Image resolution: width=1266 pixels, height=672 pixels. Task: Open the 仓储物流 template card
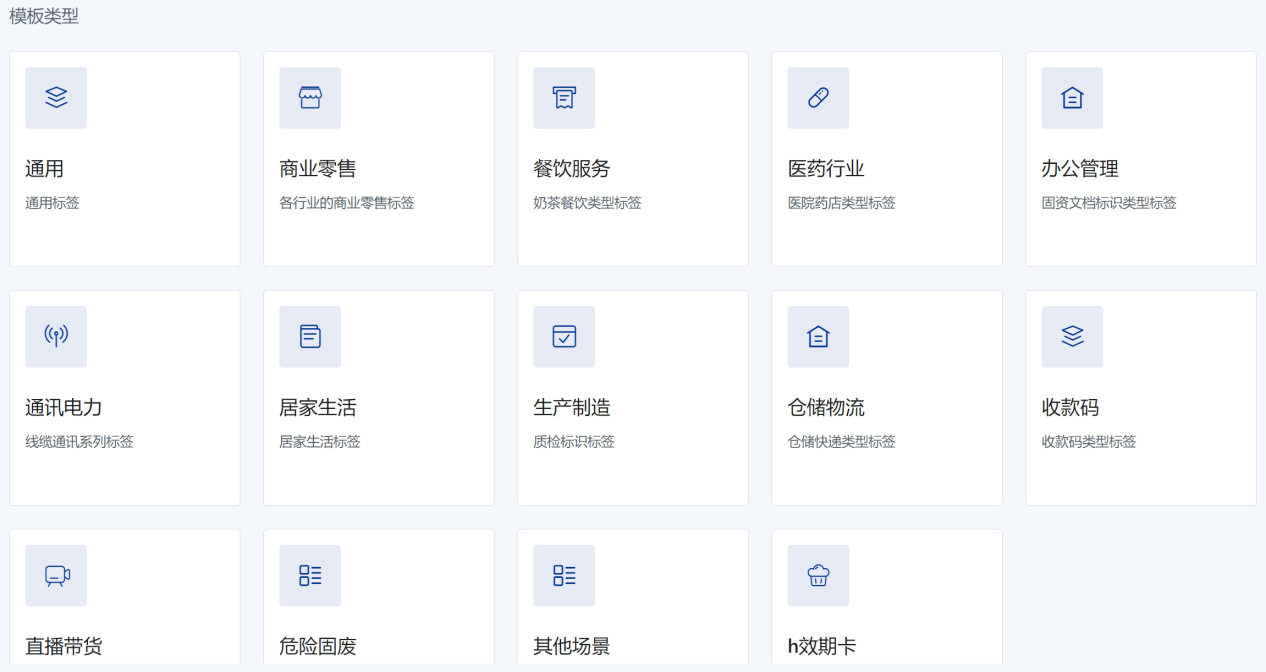tap(886, 397)
